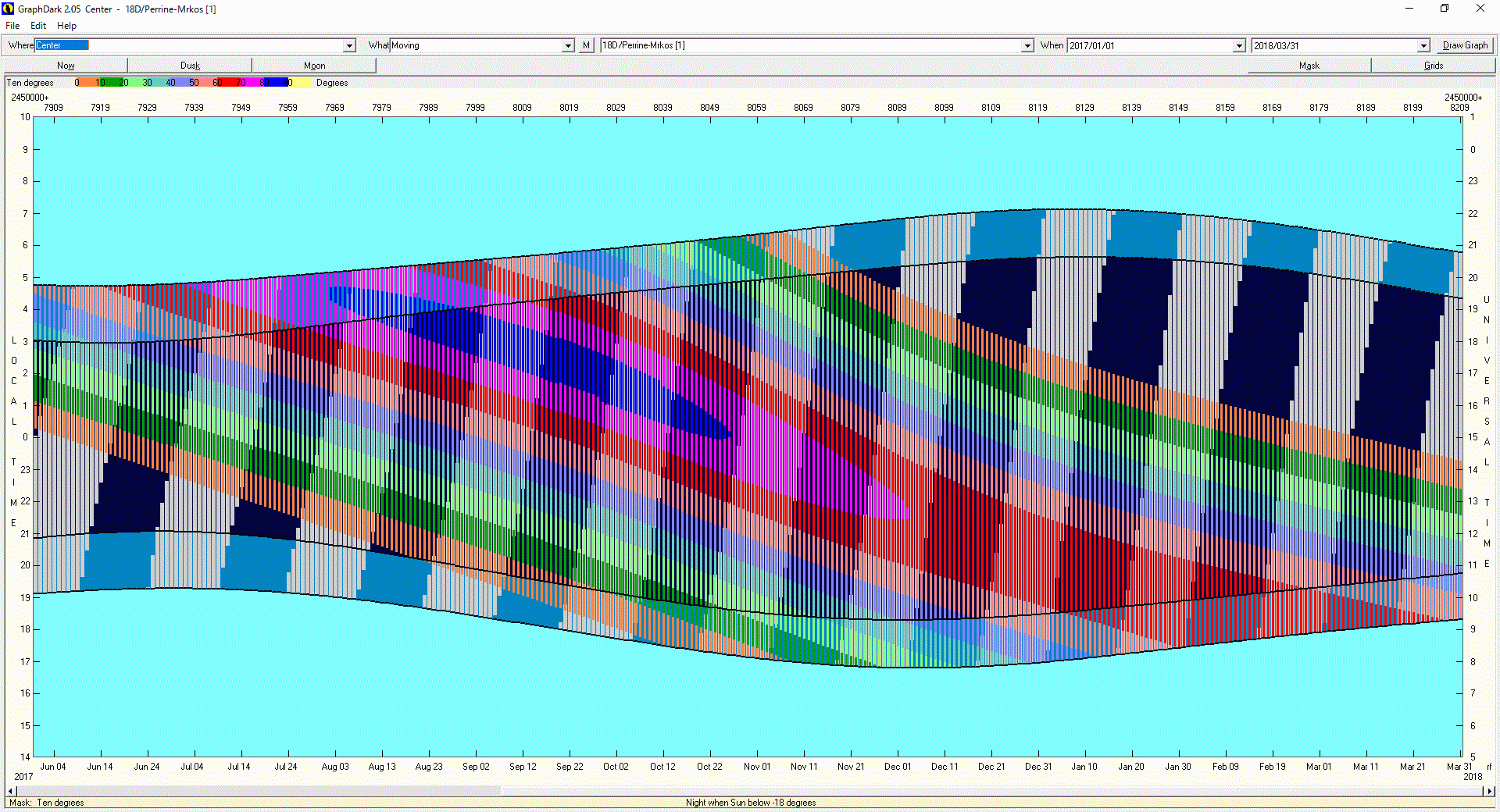Click the Dusk button
This screenshot has height=812, width=1500.
[x=190, y=66]
